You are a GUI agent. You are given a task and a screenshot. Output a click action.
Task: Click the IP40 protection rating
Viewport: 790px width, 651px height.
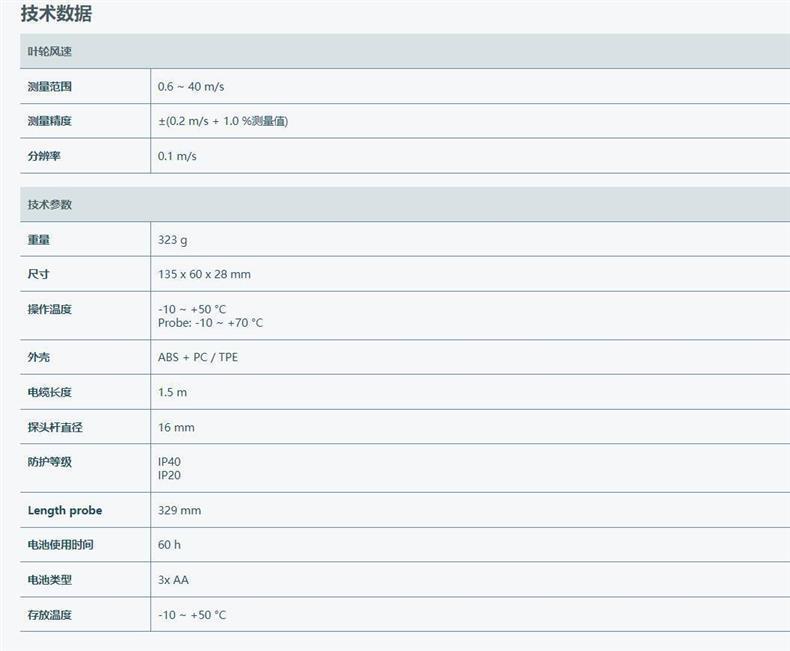(x=169, y=462)
